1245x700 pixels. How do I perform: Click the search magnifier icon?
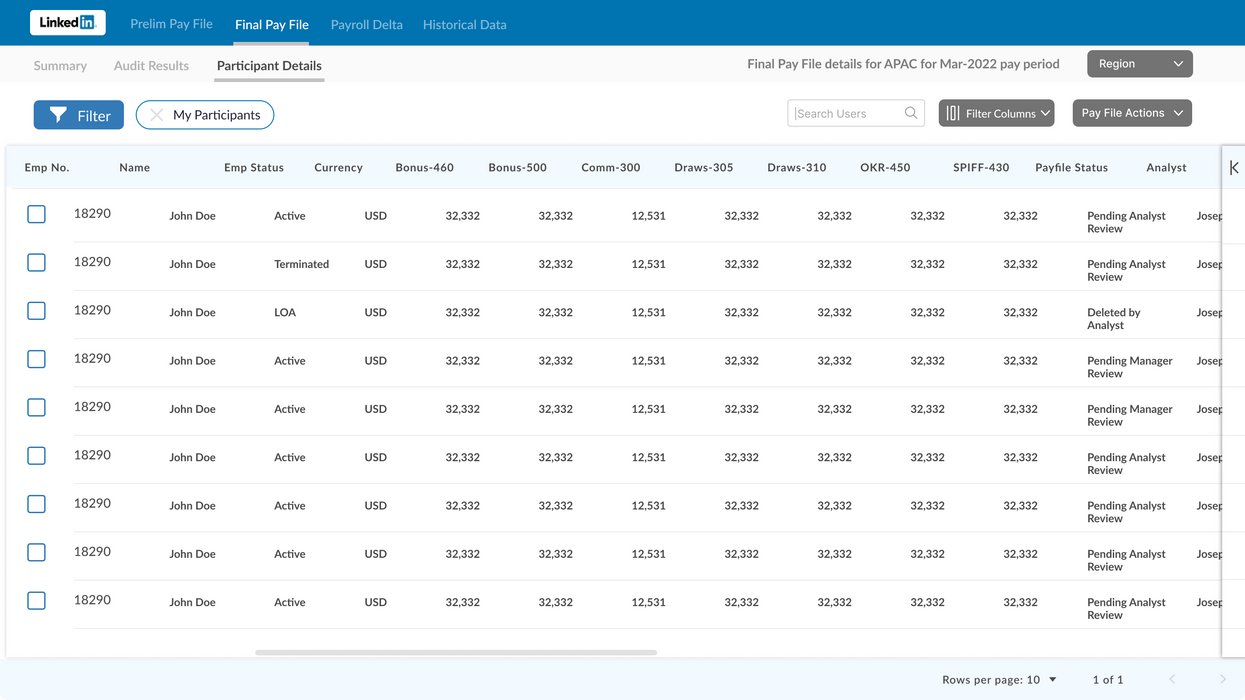pos(910,113)
